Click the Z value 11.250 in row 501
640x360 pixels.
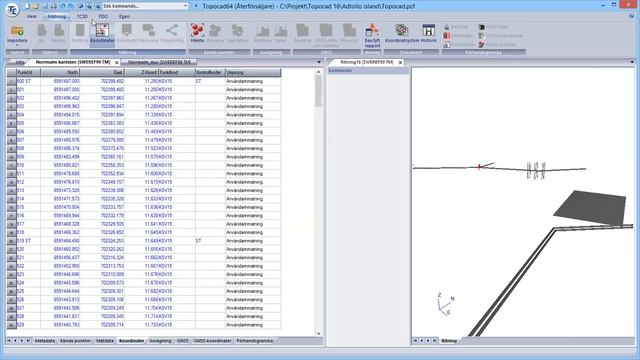151,89
